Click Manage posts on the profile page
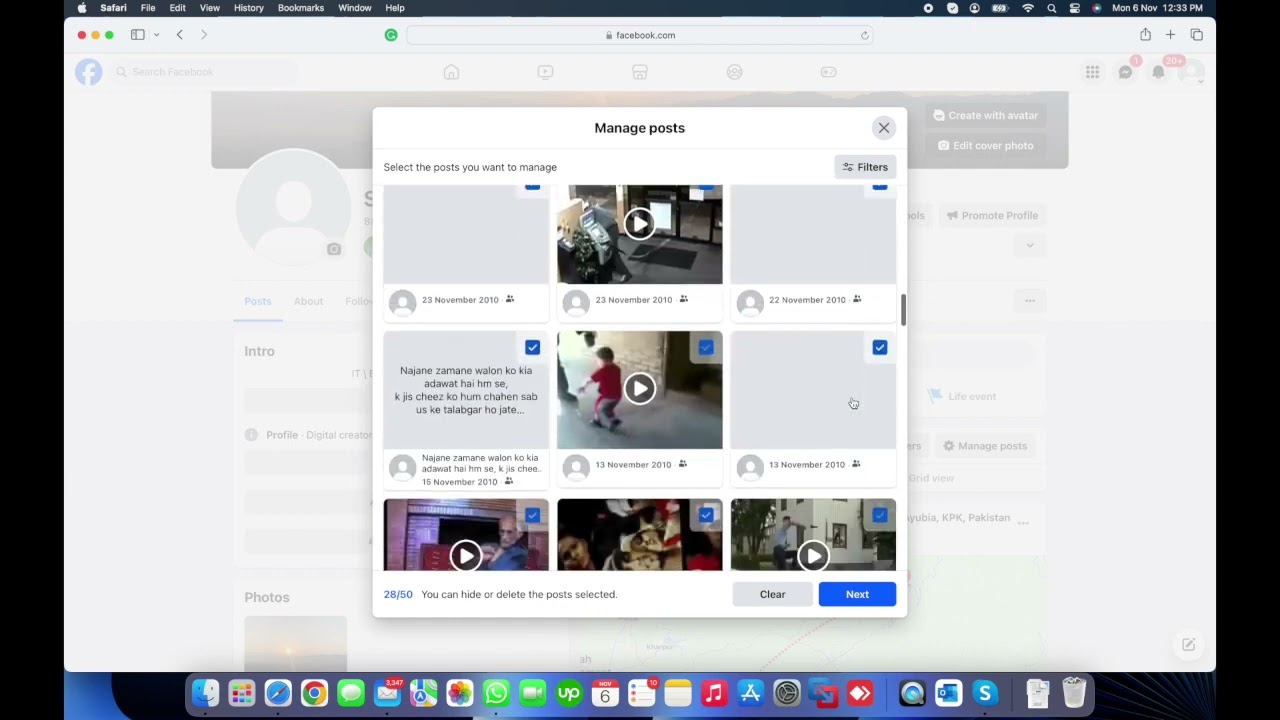This screenshot has width=1280, height=720. (x=985, y=446)
